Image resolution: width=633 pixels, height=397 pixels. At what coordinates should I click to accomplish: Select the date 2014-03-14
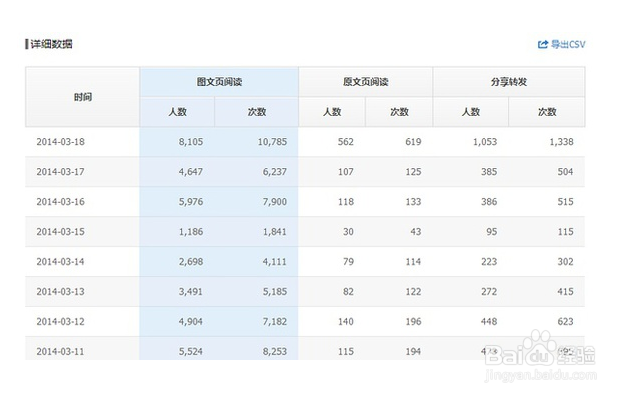click(61, 262)
